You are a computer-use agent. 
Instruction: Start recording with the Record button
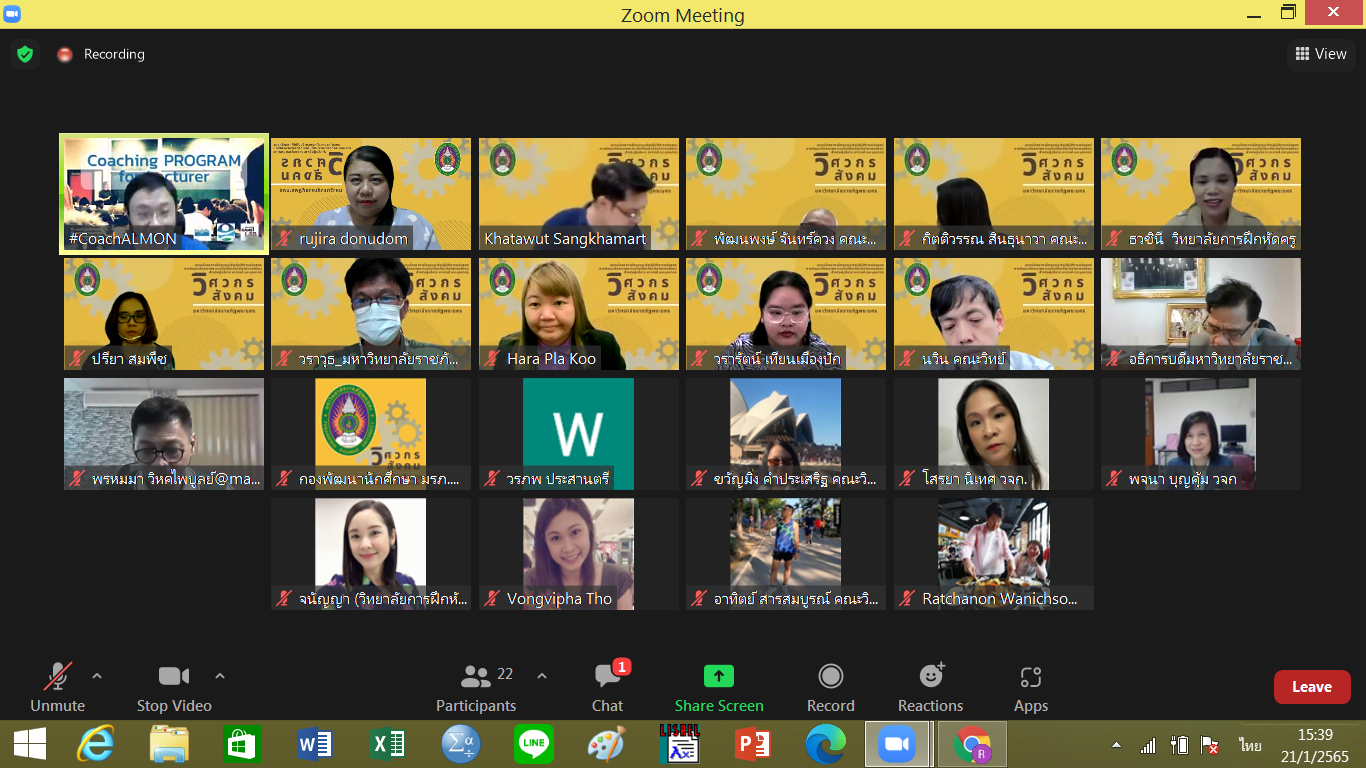[830, 688]
